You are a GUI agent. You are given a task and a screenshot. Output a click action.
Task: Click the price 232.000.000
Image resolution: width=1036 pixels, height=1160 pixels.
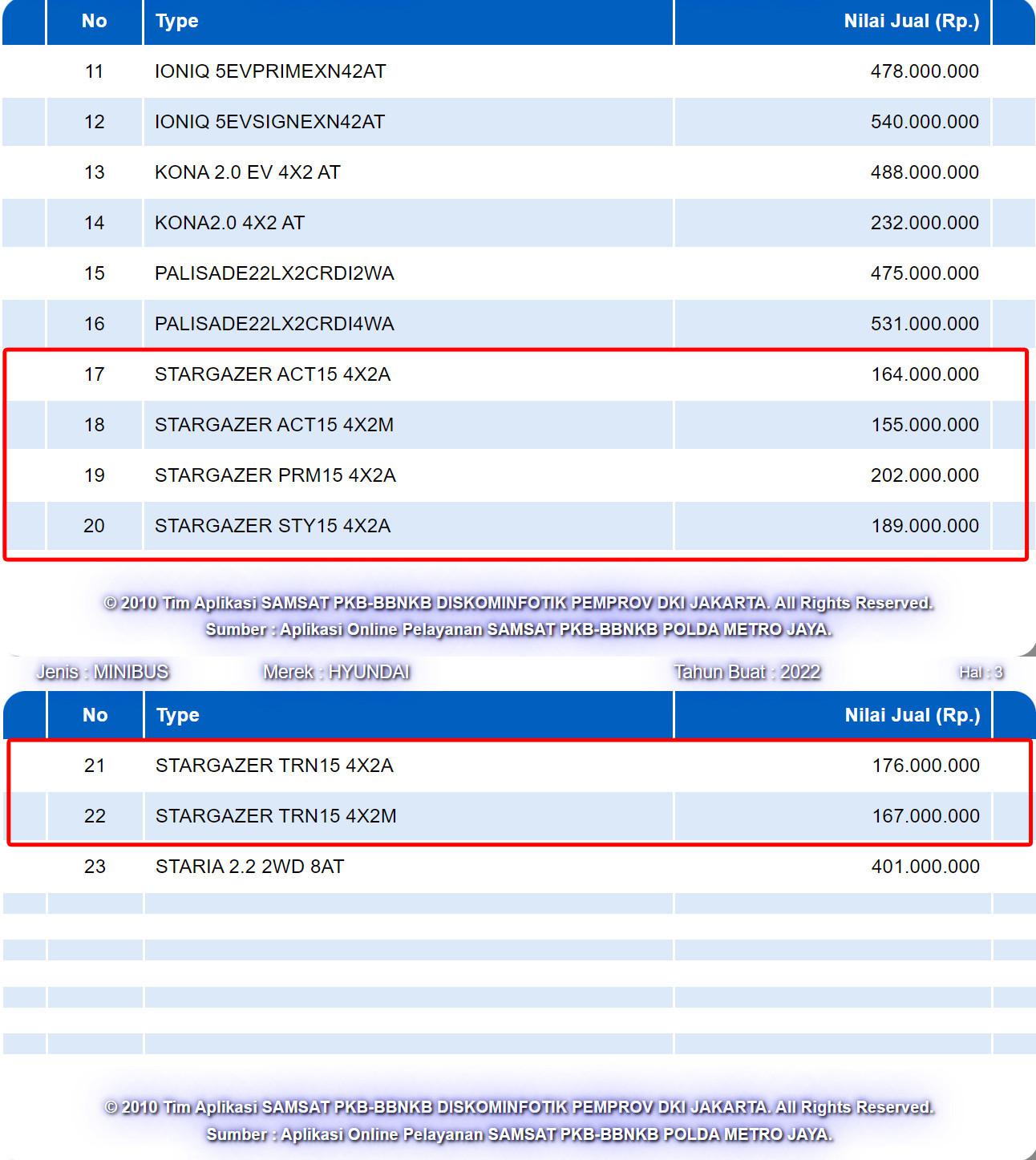(x=925, y=223)
